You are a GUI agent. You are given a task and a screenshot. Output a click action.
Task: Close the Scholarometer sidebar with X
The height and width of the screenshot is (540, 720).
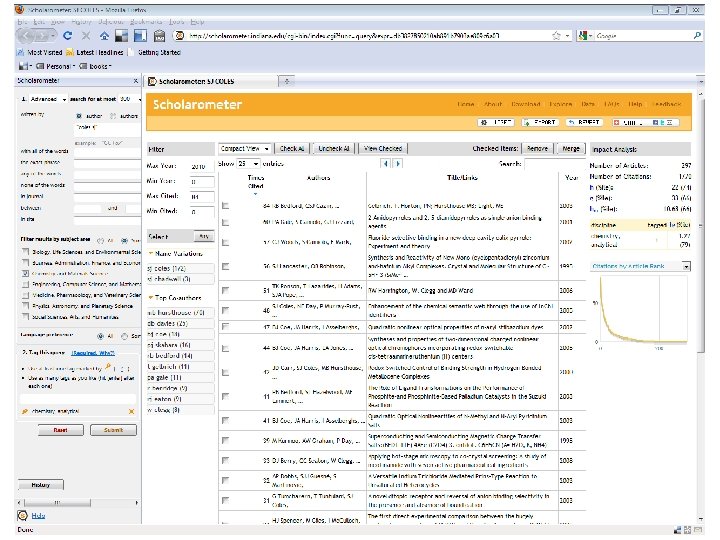(x=135, y=81)
